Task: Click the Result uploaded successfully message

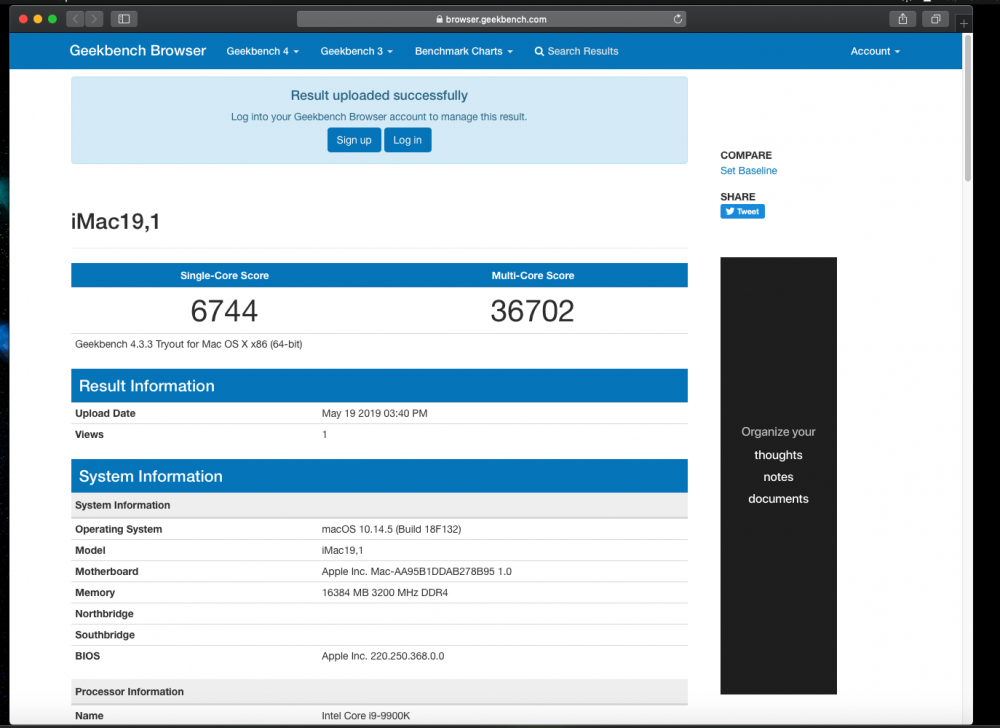Action: tap(379, 96)
